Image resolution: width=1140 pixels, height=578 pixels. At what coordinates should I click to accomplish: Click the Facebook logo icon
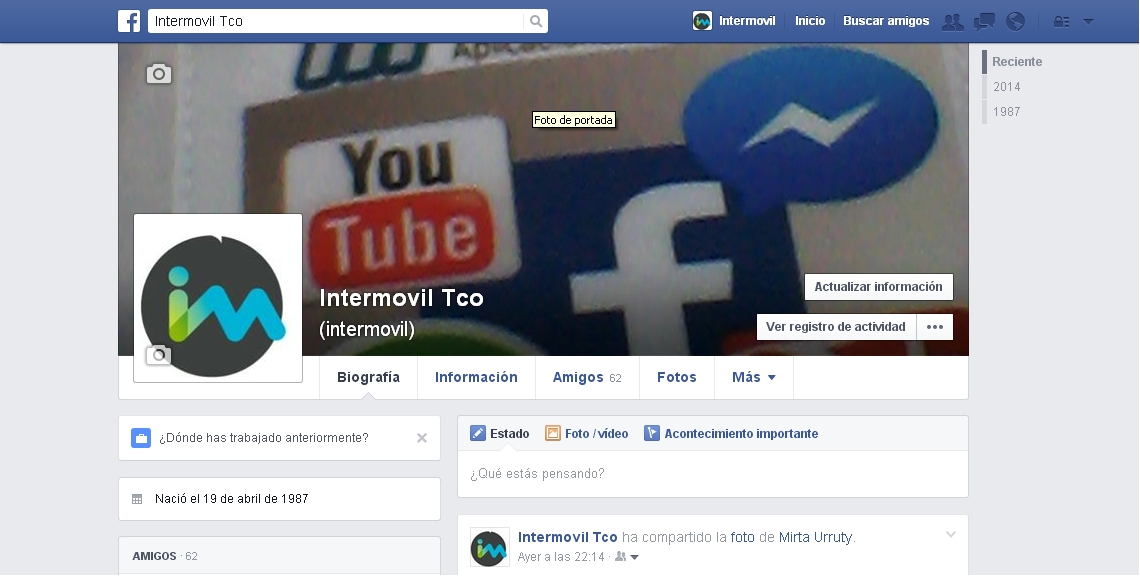pos(129,21)
